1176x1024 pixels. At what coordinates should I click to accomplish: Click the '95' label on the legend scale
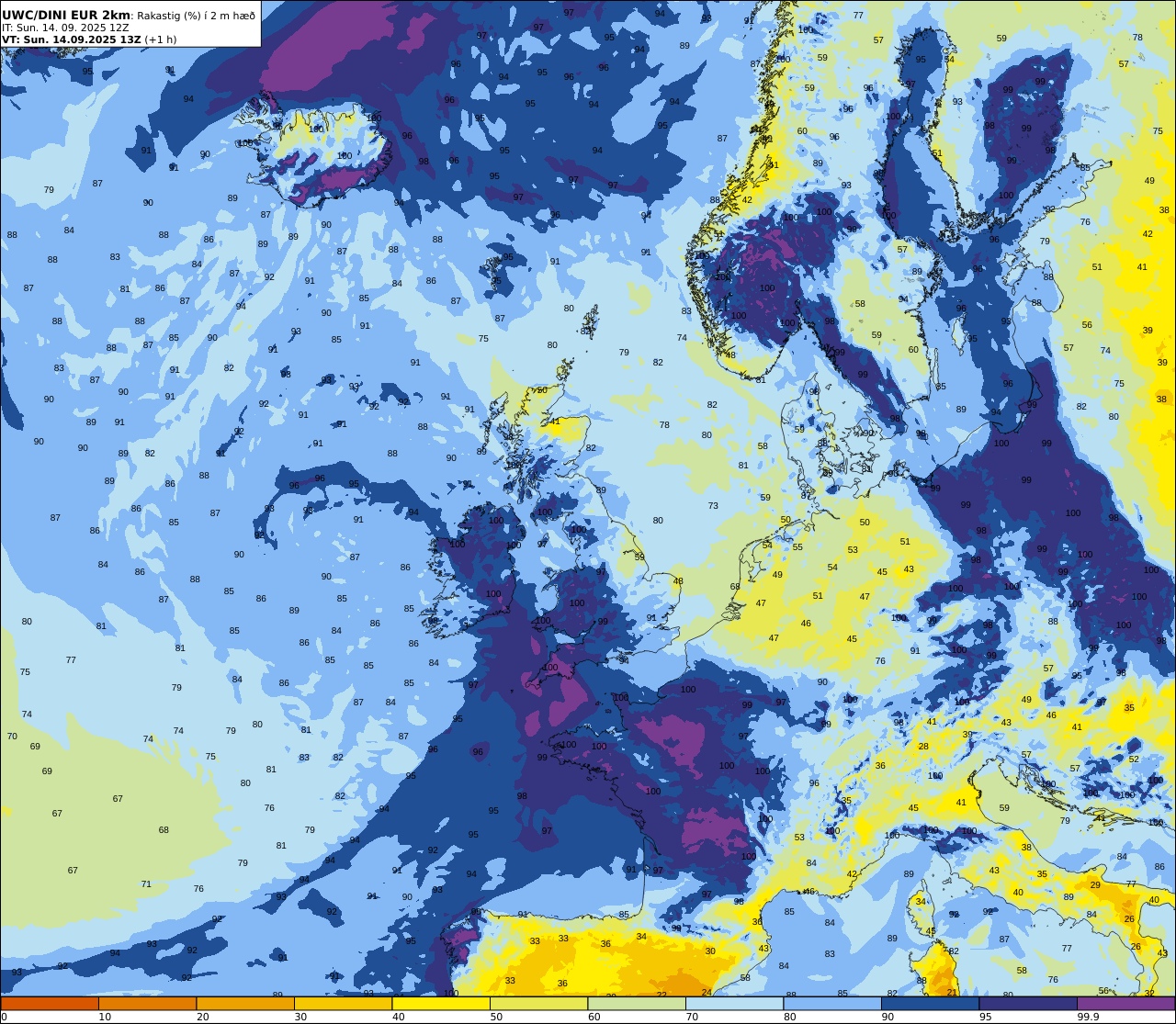point(985,1017)
